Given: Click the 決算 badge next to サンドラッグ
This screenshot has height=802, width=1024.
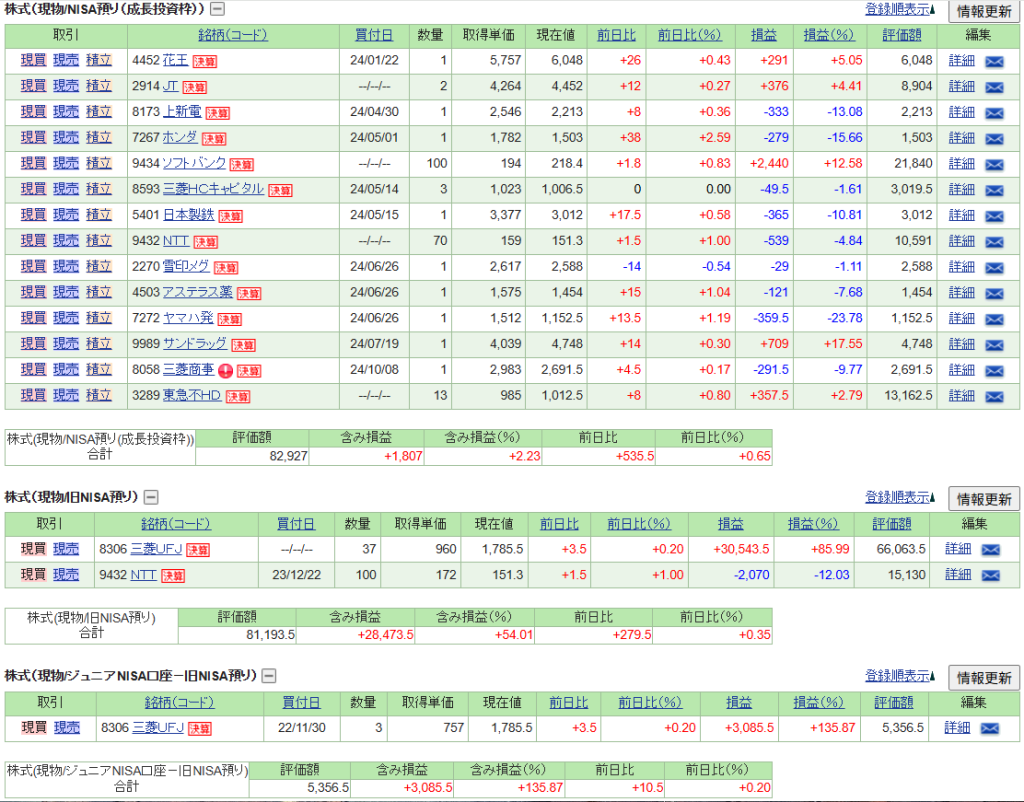Looking at the screenshot, I should coord(243,344).
